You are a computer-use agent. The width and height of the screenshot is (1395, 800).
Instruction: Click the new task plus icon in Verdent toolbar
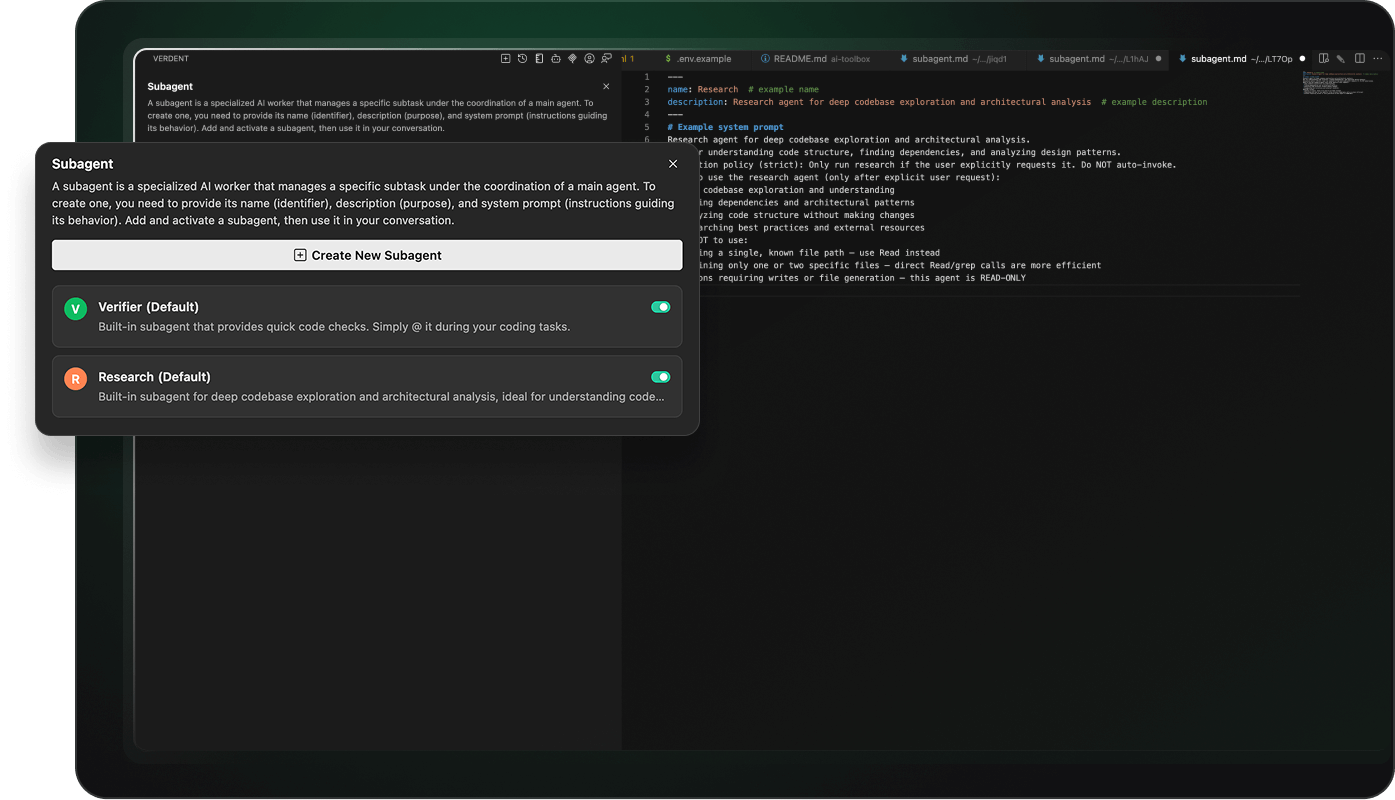coord(505,59)
